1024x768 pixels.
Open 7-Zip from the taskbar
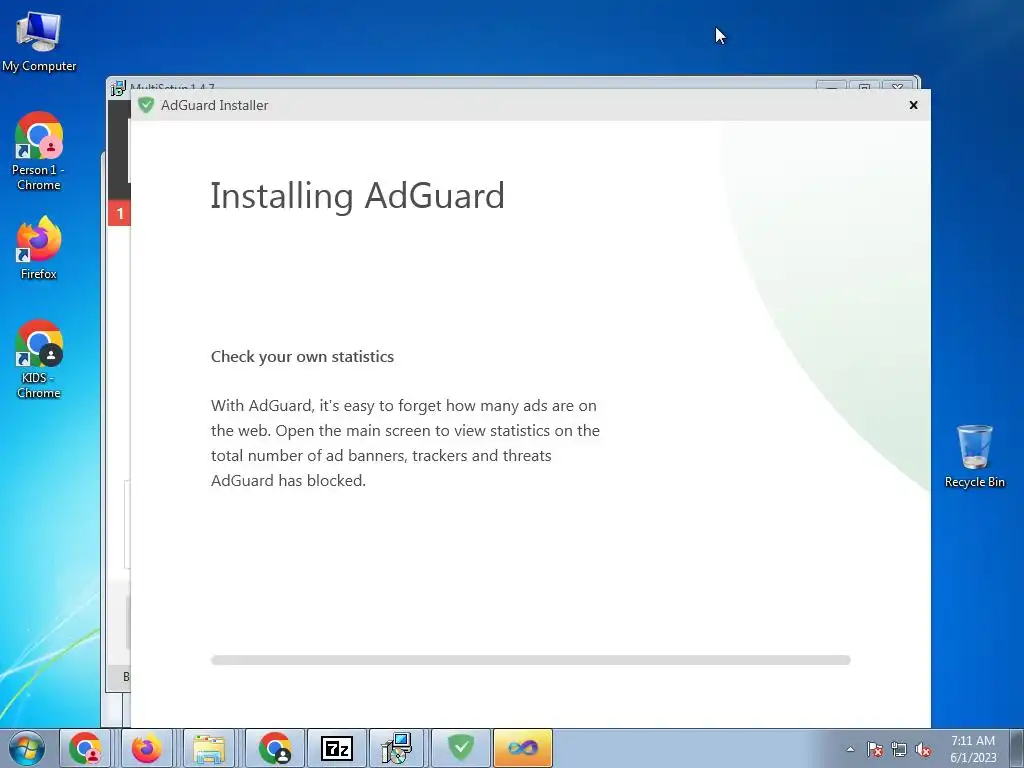(336, 748)
